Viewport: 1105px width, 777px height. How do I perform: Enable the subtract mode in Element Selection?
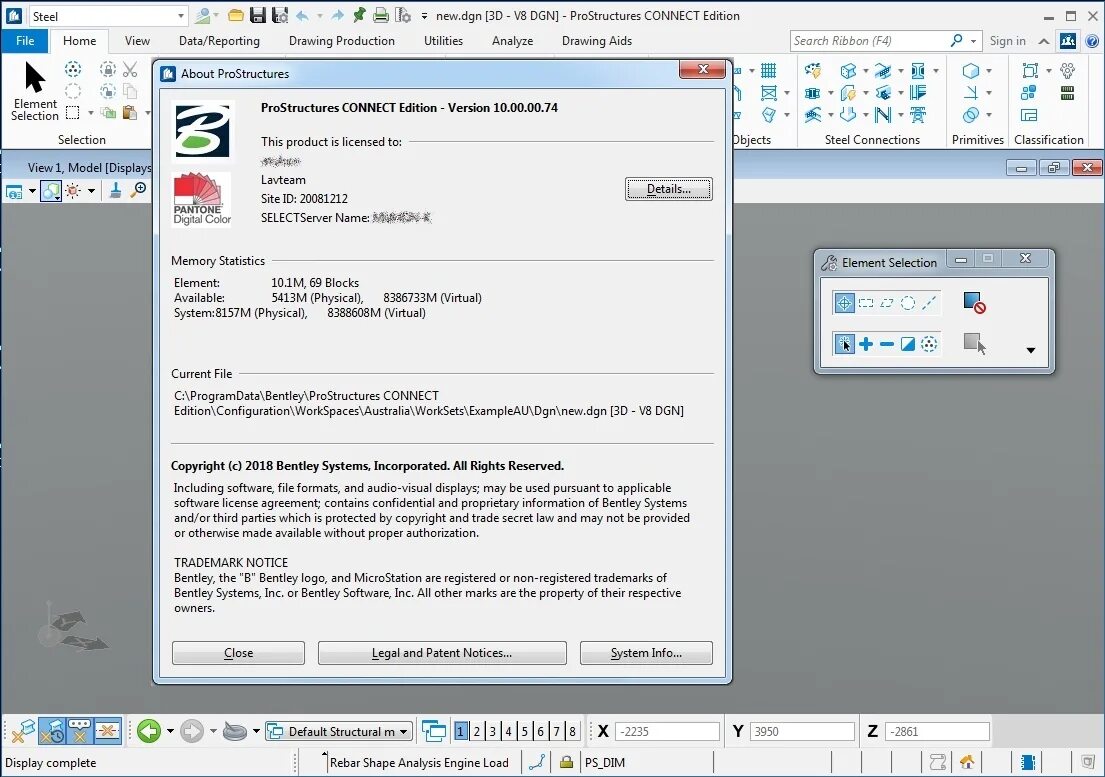coord(886,343)
